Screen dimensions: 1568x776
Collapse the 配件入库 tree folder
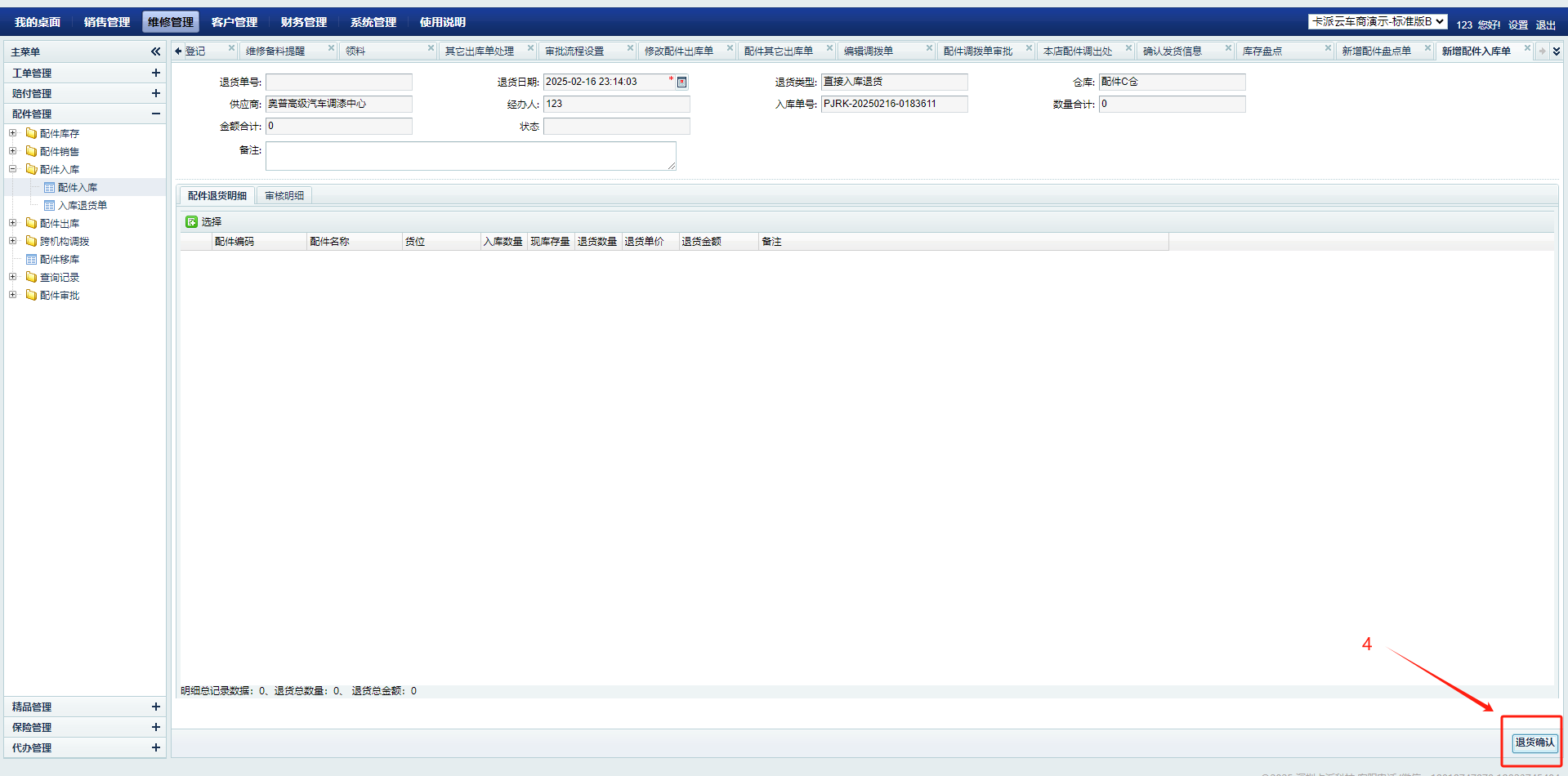[13, 169]
